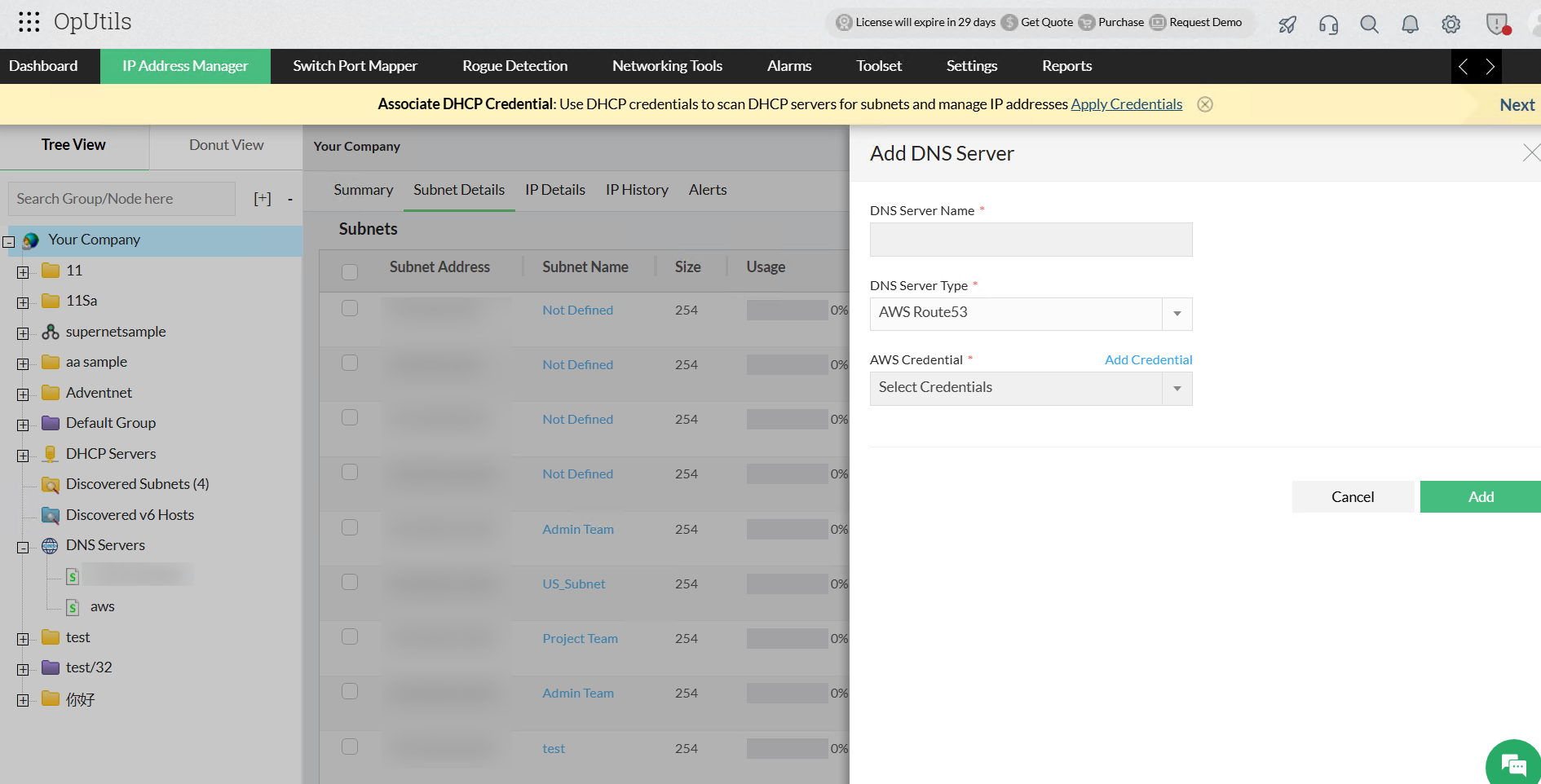Click the Get Quote dollar icon
Viewport: 1541px width, 784px height.
click(1009, 23)
